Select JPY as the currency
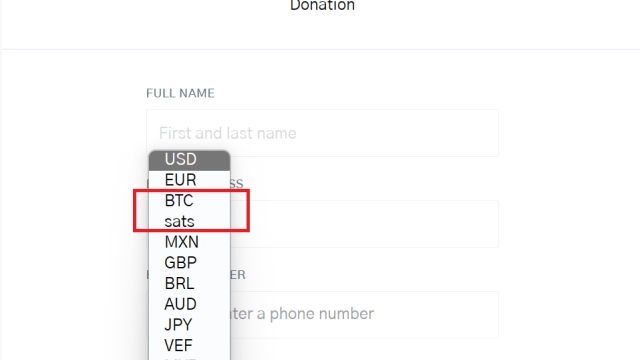 point(189,325)
